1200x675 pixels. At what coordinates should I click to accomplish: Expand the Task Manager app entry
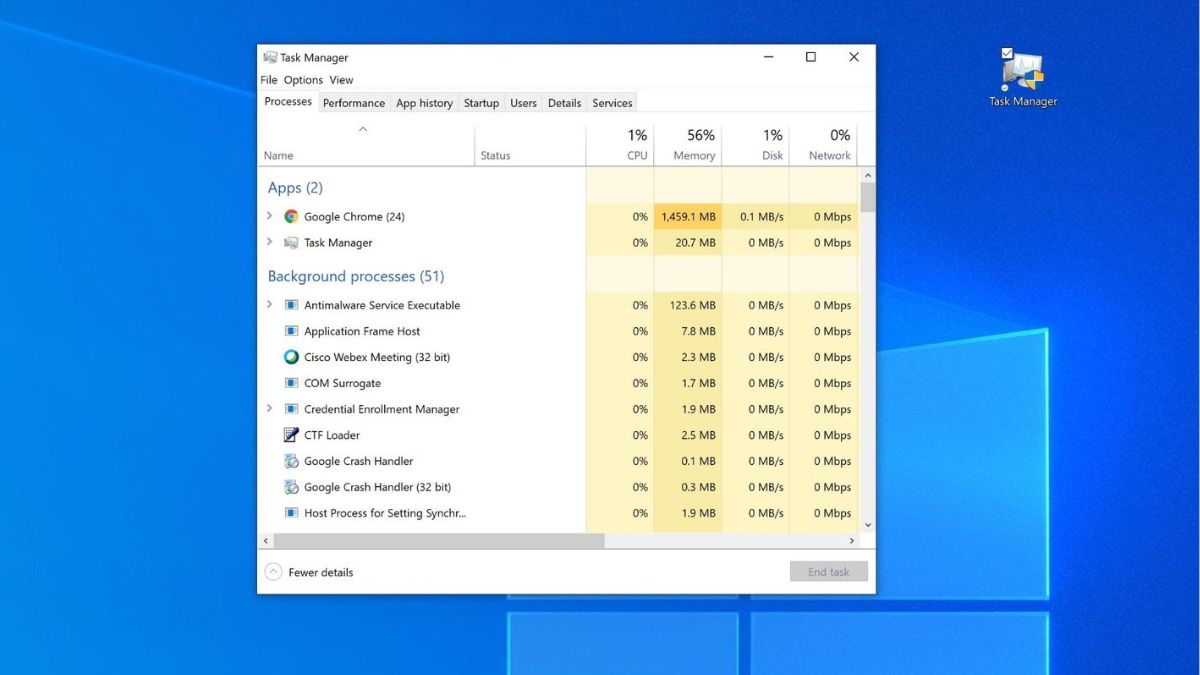(269, 242)
